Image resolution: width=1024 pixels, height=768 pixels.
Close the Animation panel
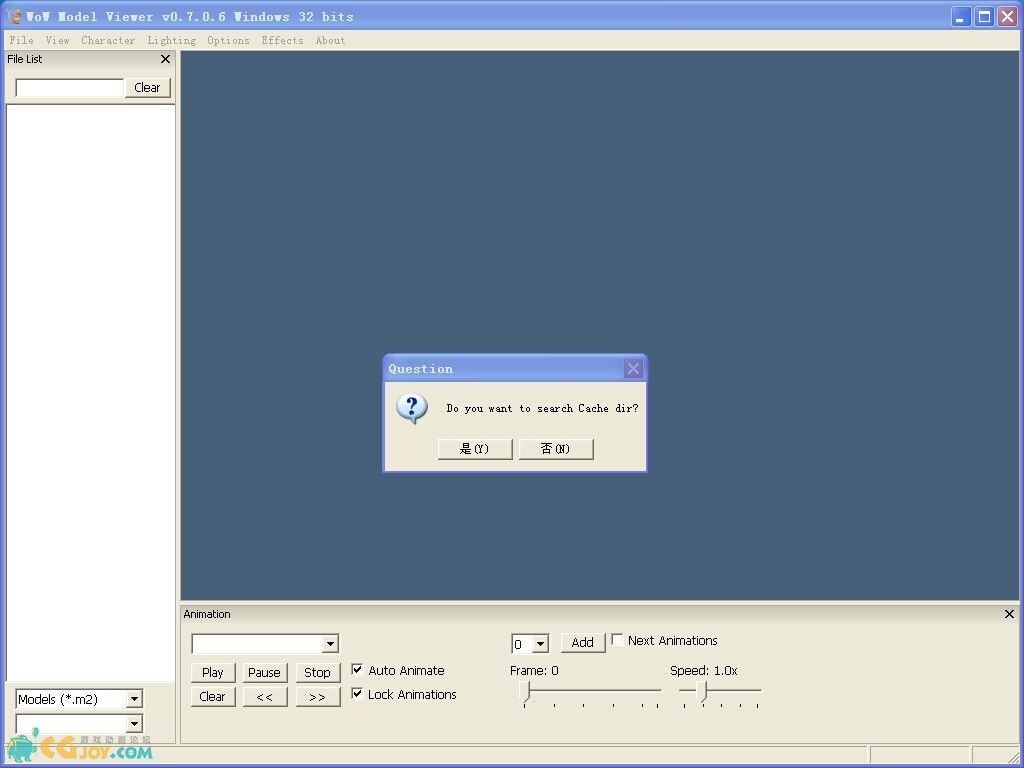[x=1009, y=614]
